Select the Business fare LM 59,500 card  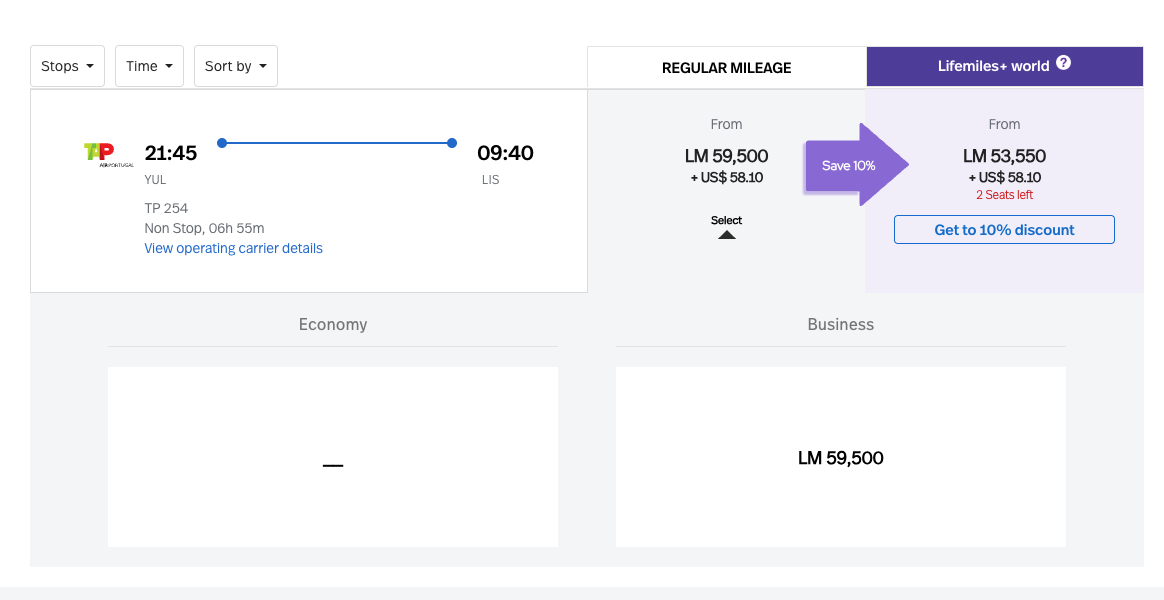841,457
